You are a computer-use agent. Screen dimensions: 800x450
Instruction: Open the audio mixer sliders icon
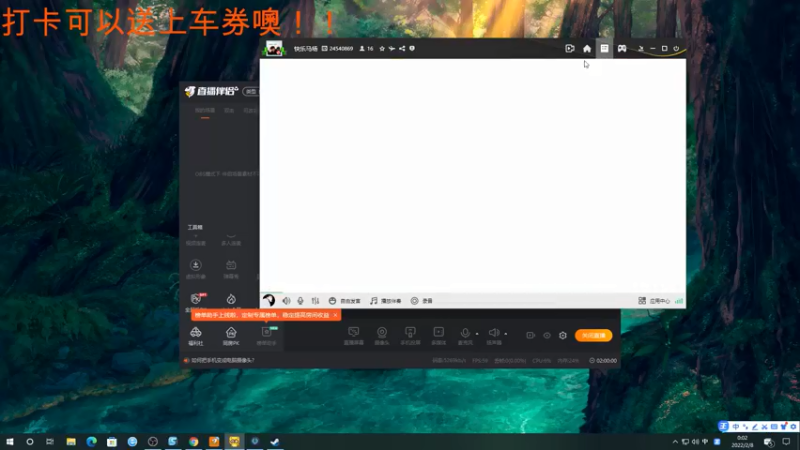tap(315, 301)
